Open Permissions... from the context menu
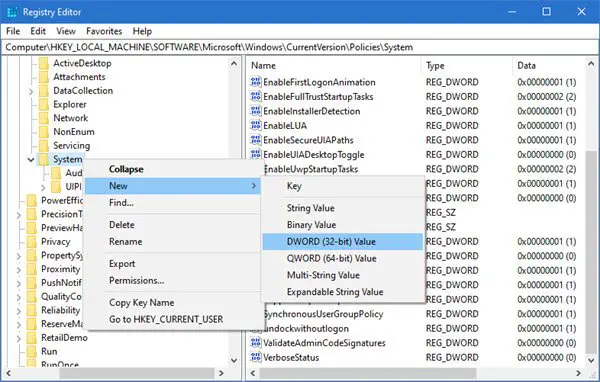 [x=172, y=281]
